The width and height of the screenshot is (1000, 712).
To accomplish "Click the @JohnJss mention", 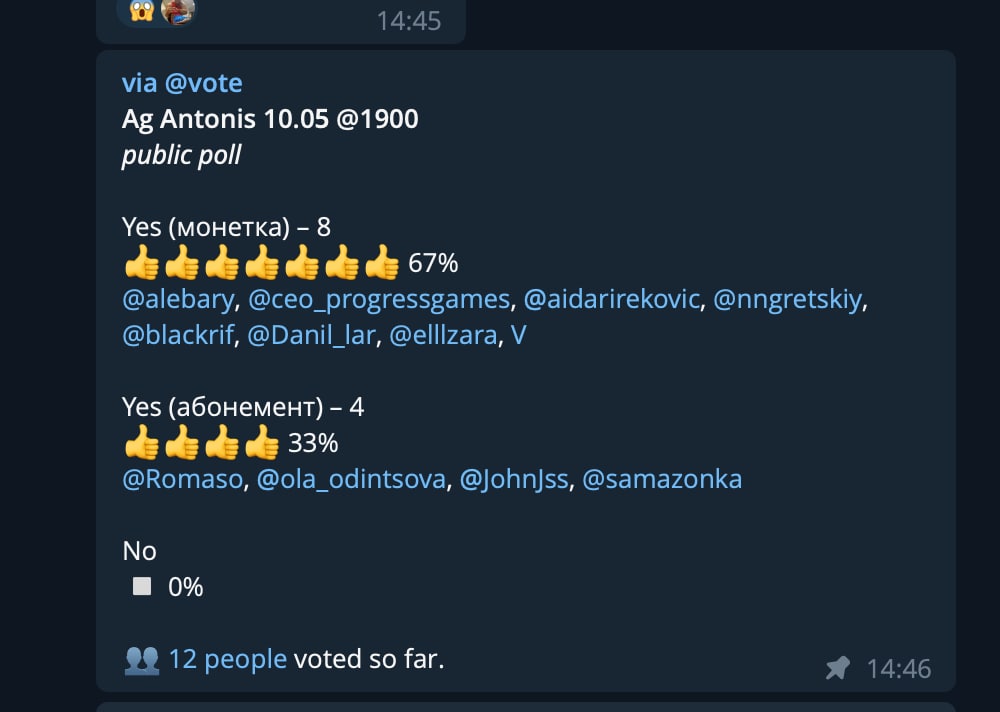I will tap(514, 480).
